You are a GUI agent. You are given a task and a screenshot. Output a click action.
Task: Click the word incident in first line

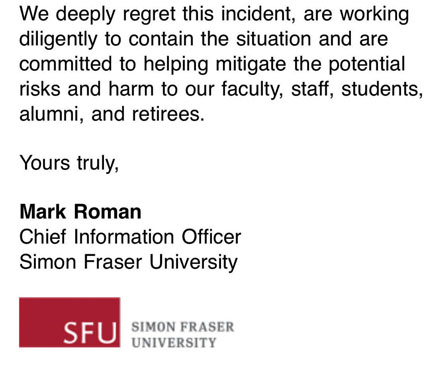[x=258, y=14]
